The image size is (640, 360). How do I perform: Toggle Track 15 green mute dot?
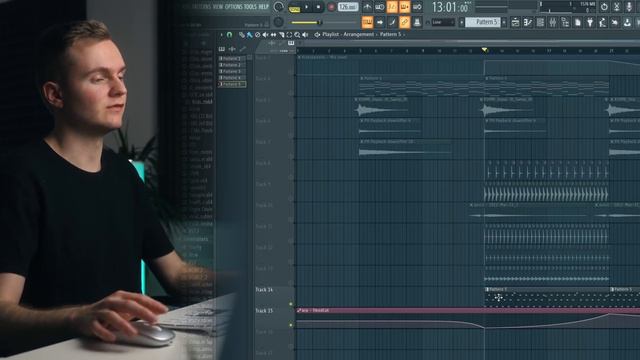pyautogui.click(x=291, y=325)
